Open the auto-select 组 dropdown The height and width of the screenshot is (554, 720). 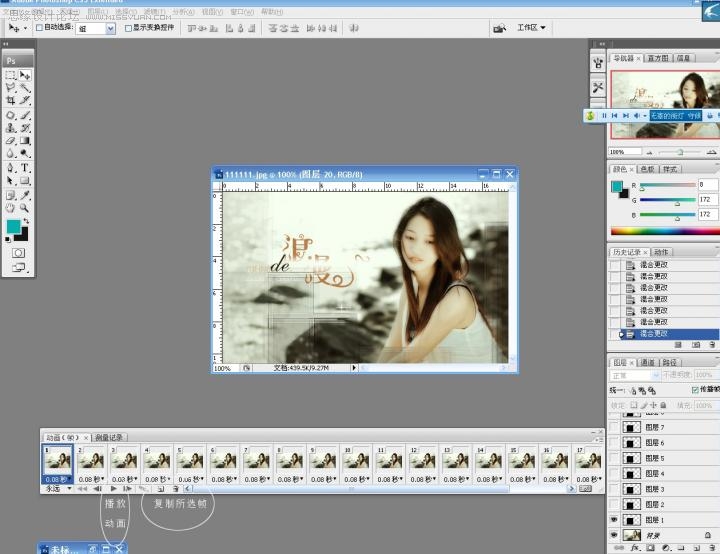click(110, 29)
